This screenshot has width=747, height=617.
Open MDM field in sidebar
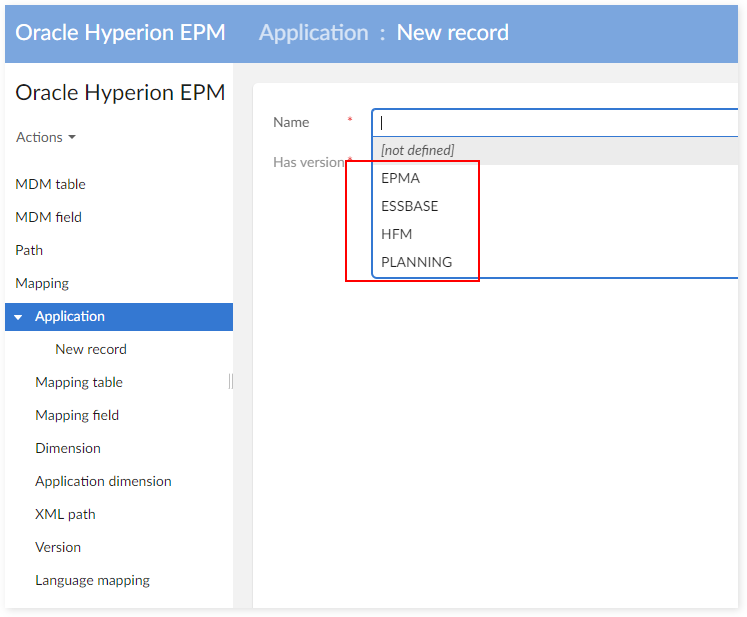[49, 217]
